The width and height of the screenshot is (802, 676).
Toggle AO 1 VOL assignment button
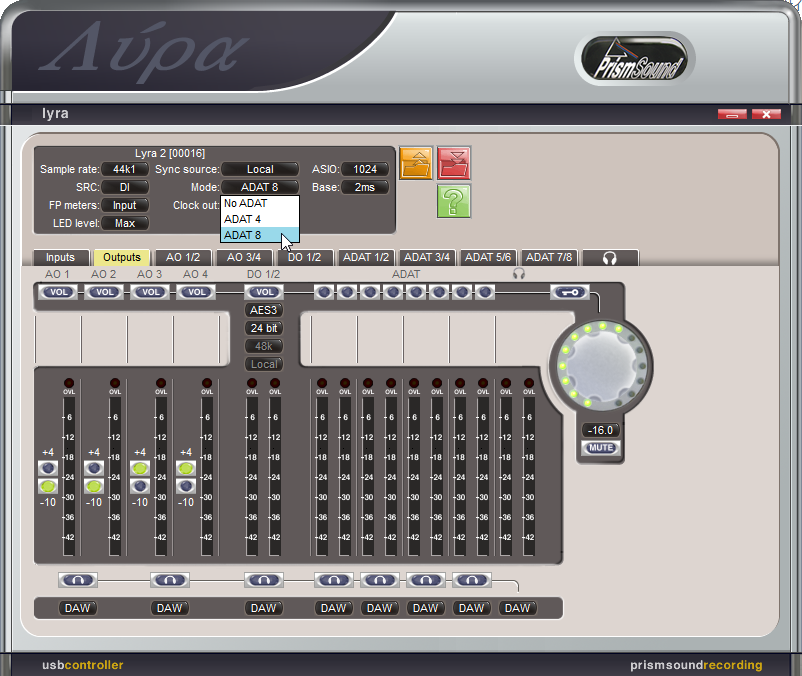coord(58,292)
